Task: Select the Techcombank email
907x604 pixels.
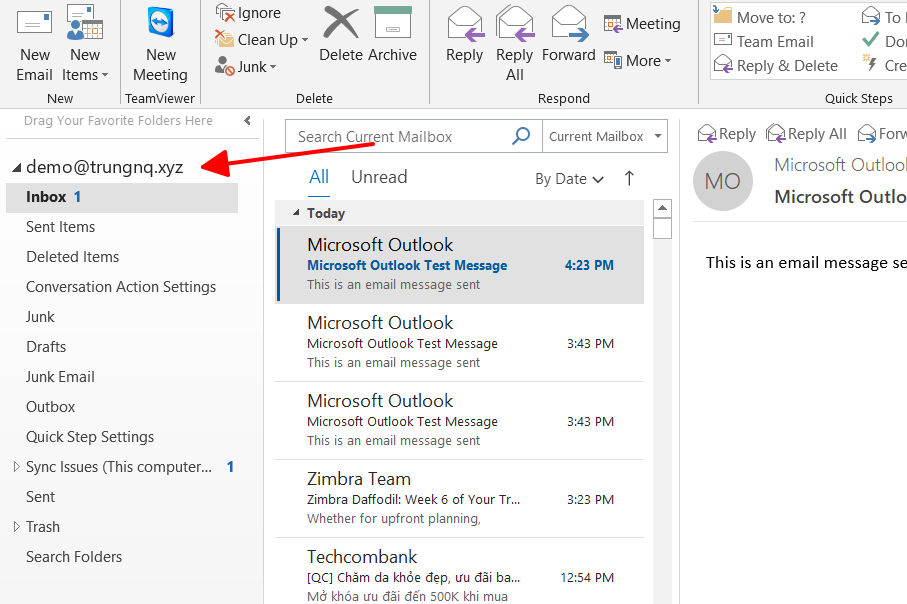Action: [x=460, y=573]
